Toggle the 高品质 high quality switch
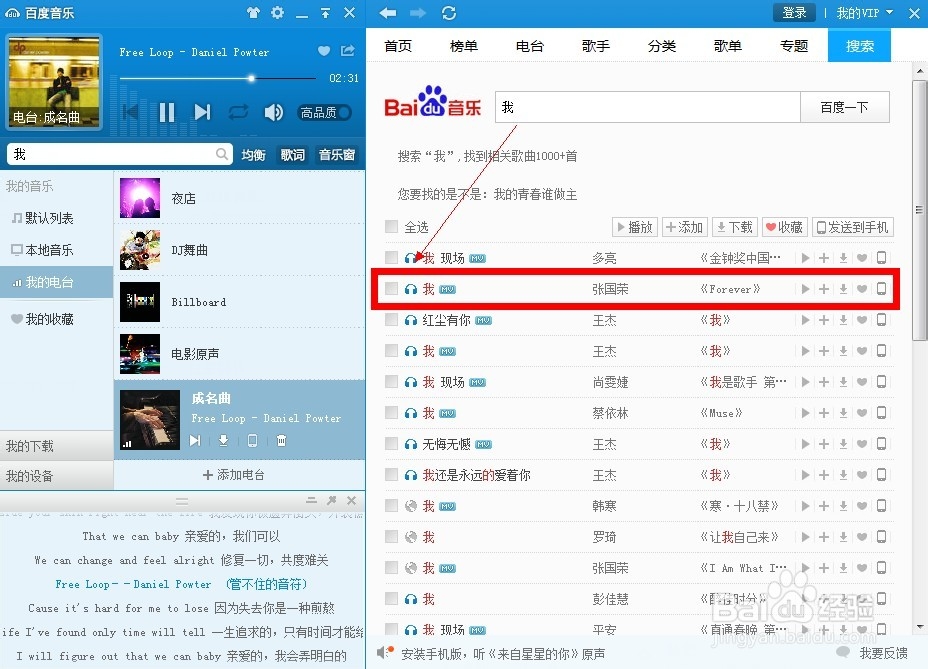This screenshot has height=669, width=928. click(324, 112)
